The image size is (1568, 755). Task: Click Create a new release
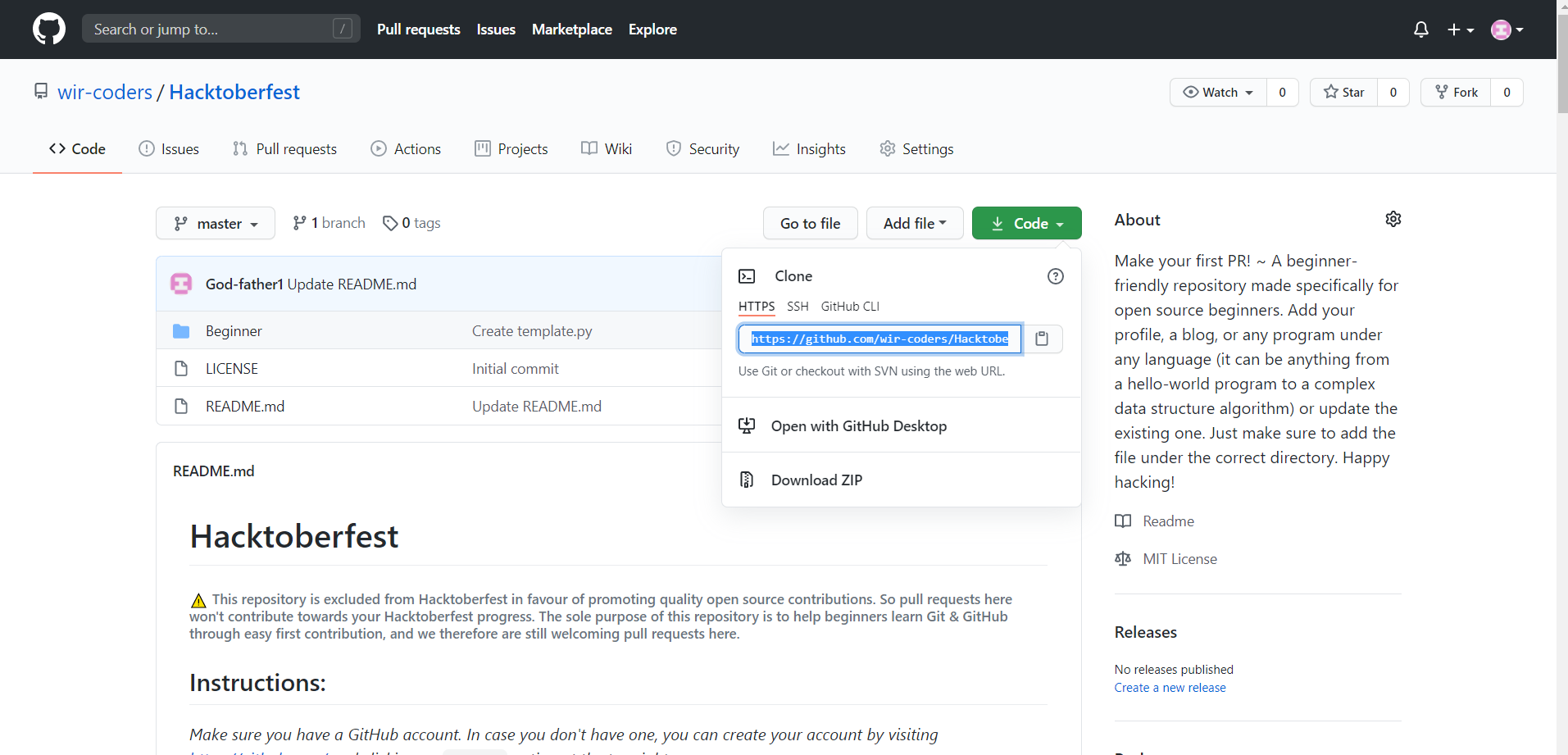coord(1170,688)
